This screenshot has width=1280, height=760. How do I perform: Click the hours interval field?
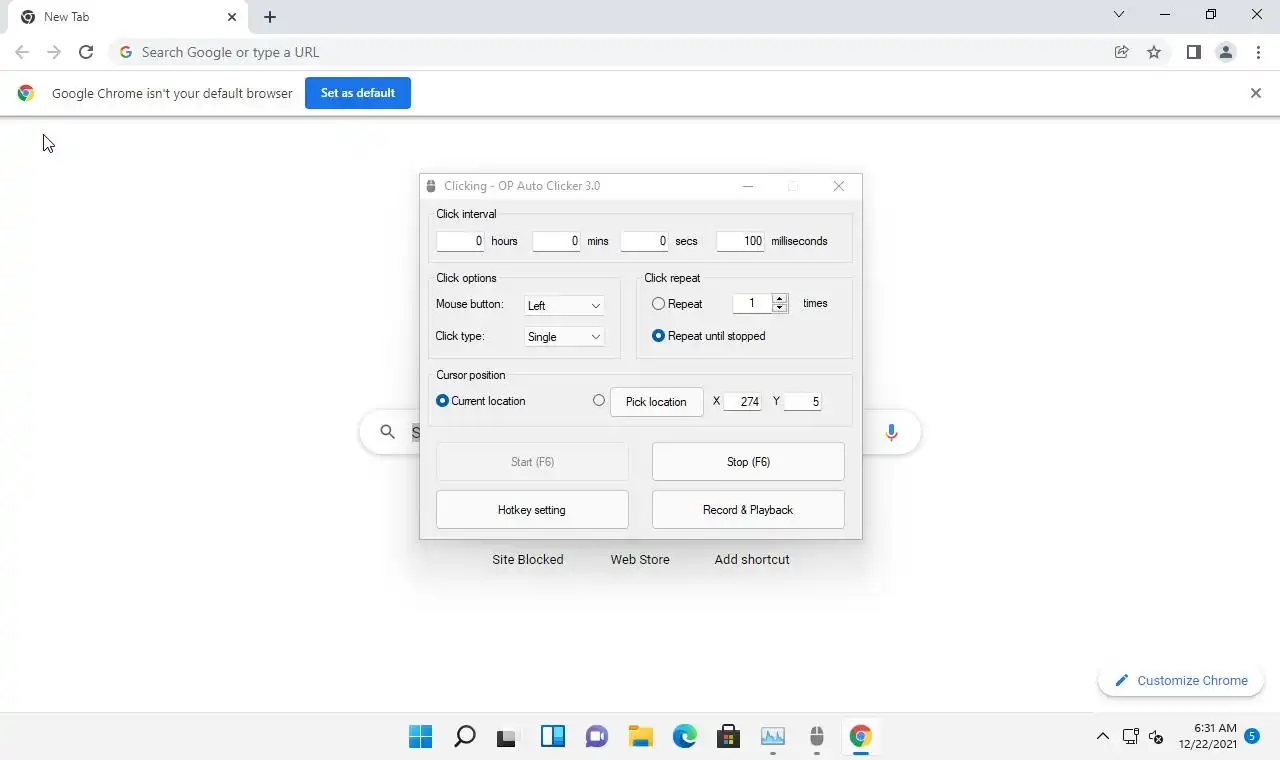tap(460, 241)
